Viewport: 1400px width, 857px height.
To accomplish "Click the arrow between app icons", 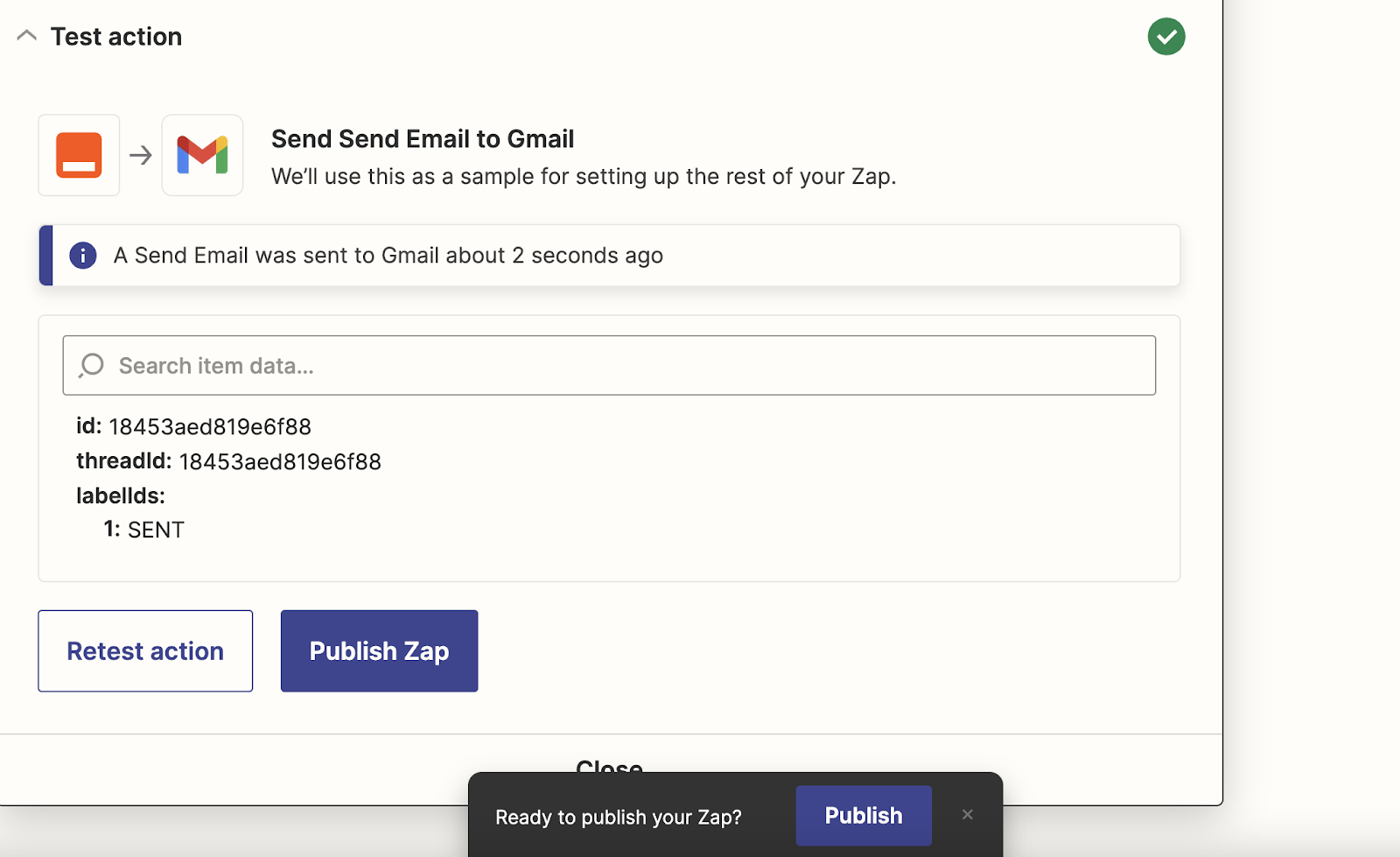I will pos(141,156).
